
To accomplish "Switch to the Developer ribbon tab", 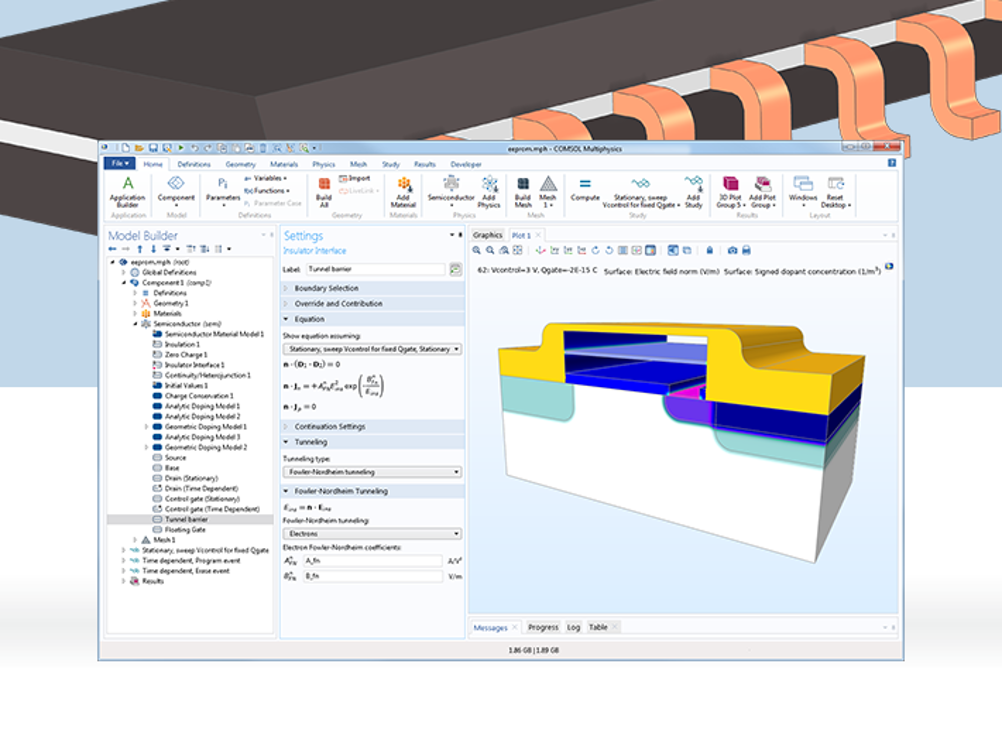I will point(466,164).
